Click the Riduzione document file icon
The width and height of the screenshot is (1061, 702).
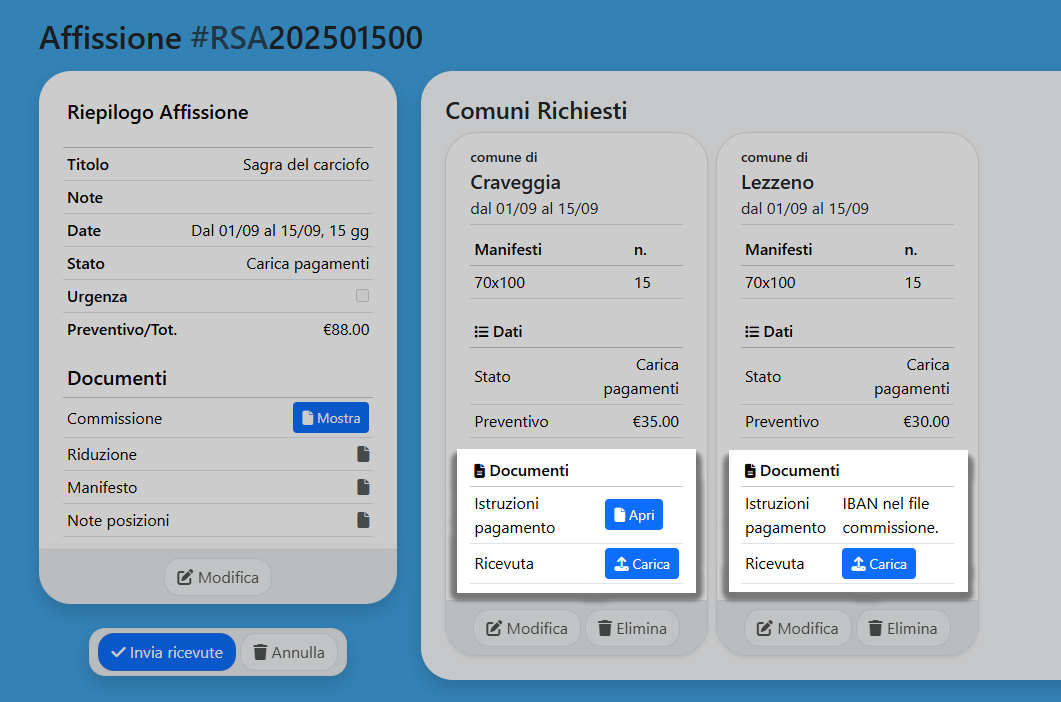tap(363, 454)
